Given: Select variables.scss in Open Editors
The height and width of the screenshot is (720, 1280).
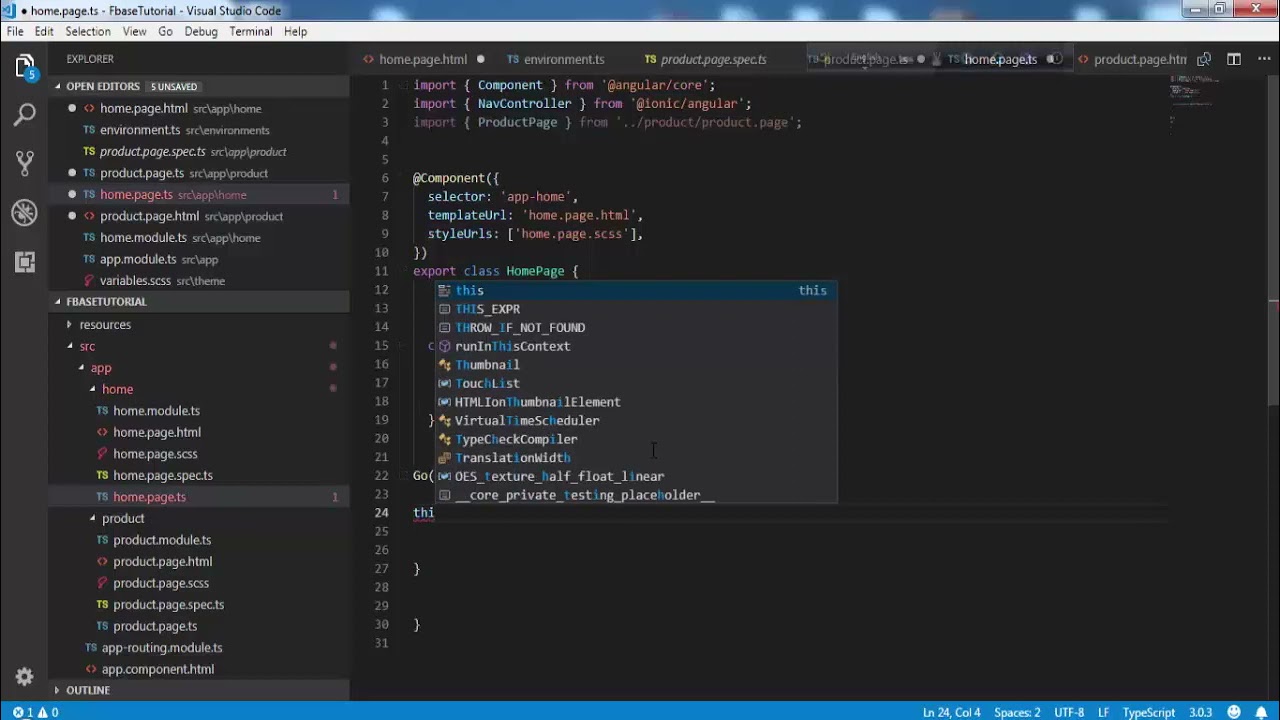Looking at the screenshot, I should 199,281.
